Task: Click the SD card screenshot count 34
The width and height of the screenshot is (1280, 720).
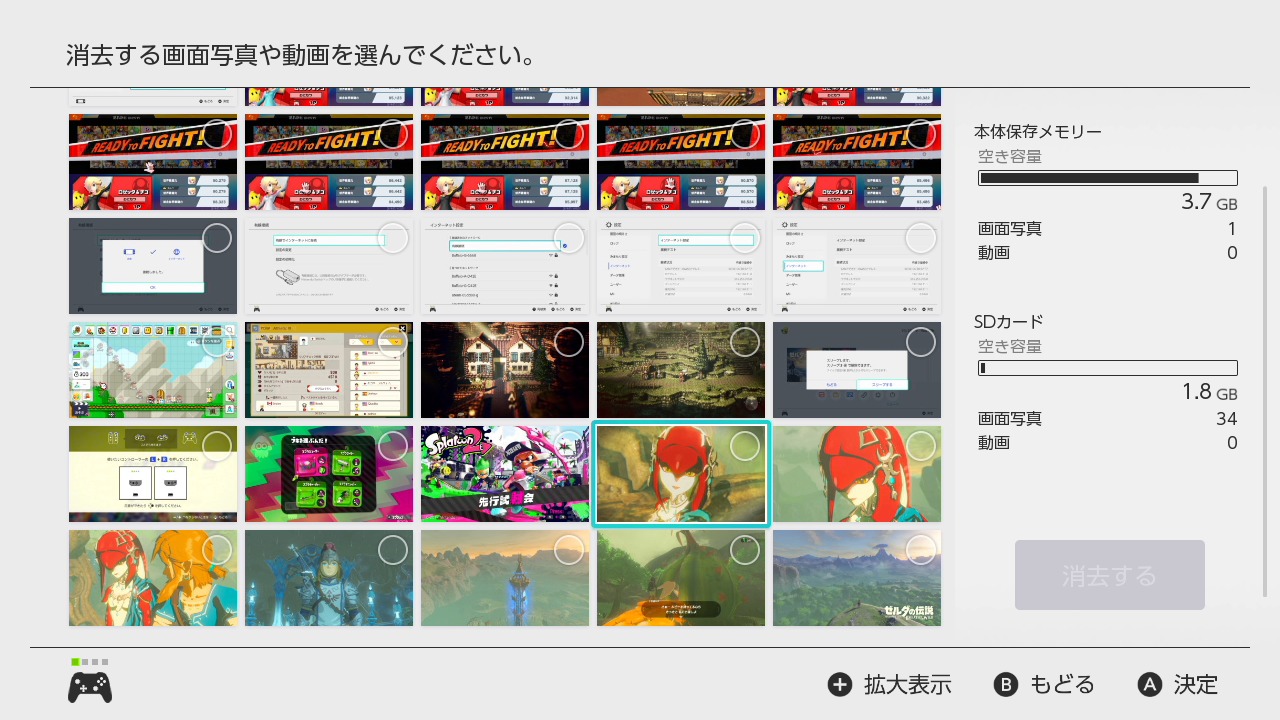Action: tap(1226, 418)
